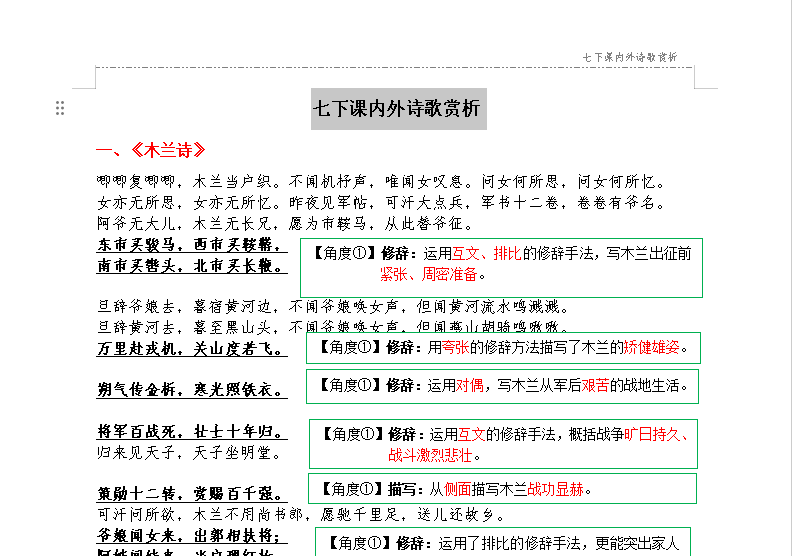Click the line starting 旦辞爷娘去
The height and width of the screenshot is (556, 792).
[x=334, y=307]
